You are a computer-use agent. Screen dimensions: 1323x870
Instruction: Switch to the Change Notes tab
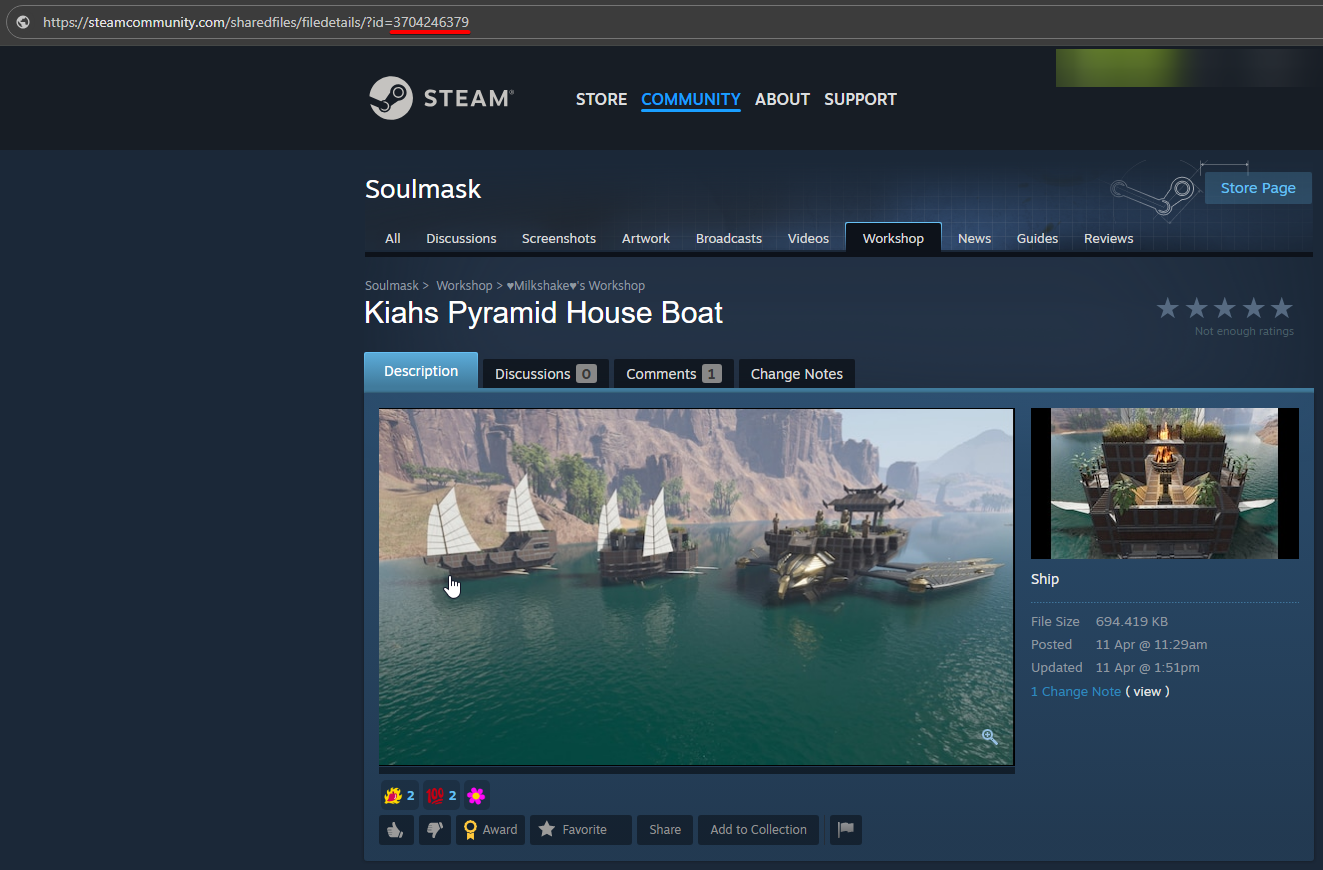[796, 374]
